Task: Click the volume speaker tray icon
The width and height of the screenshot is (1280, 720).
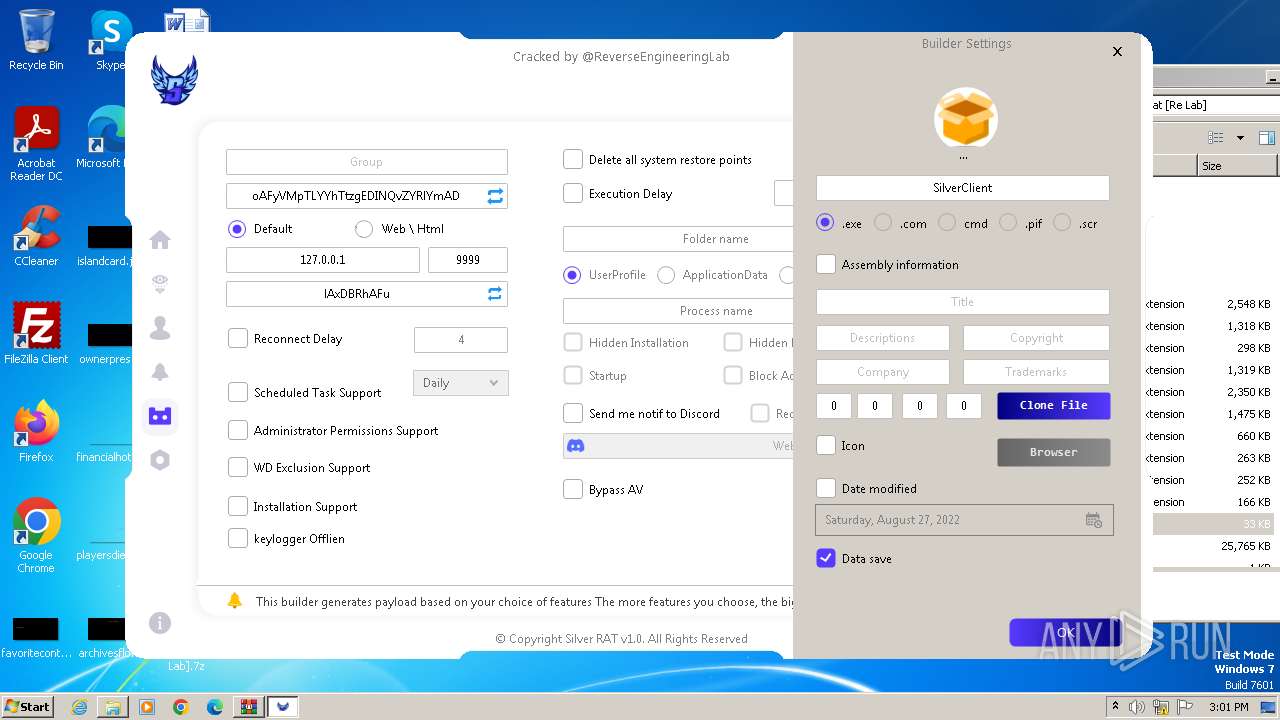Action: click(1137, 707)
